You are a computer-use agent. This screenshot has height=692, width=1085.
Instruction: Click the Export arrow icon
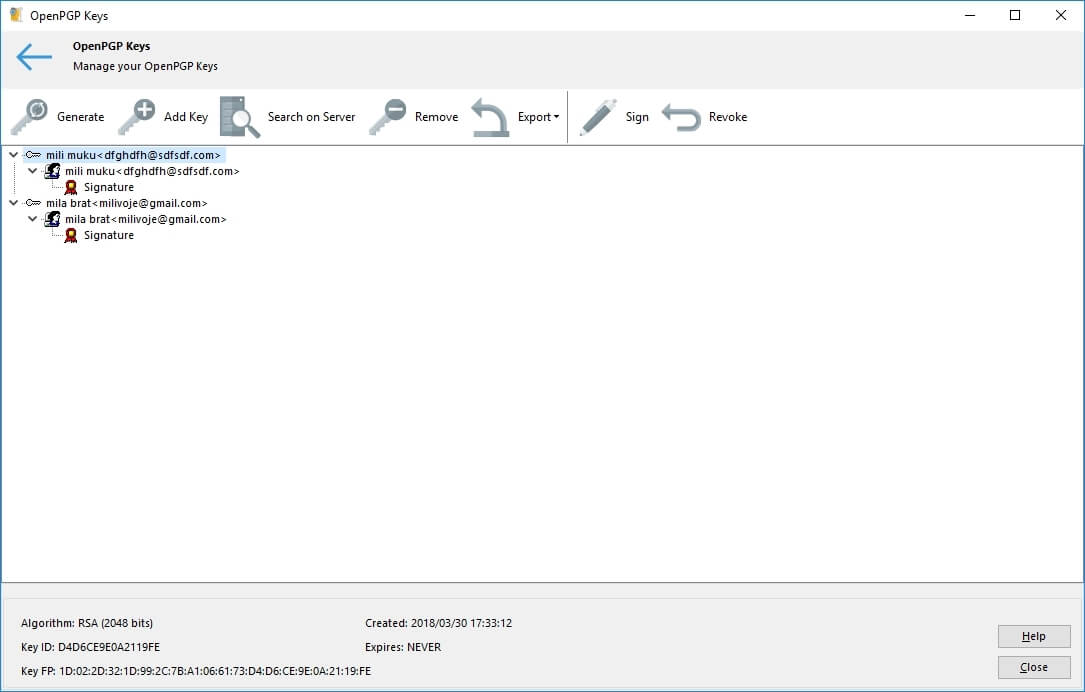(x=490, y=117)
